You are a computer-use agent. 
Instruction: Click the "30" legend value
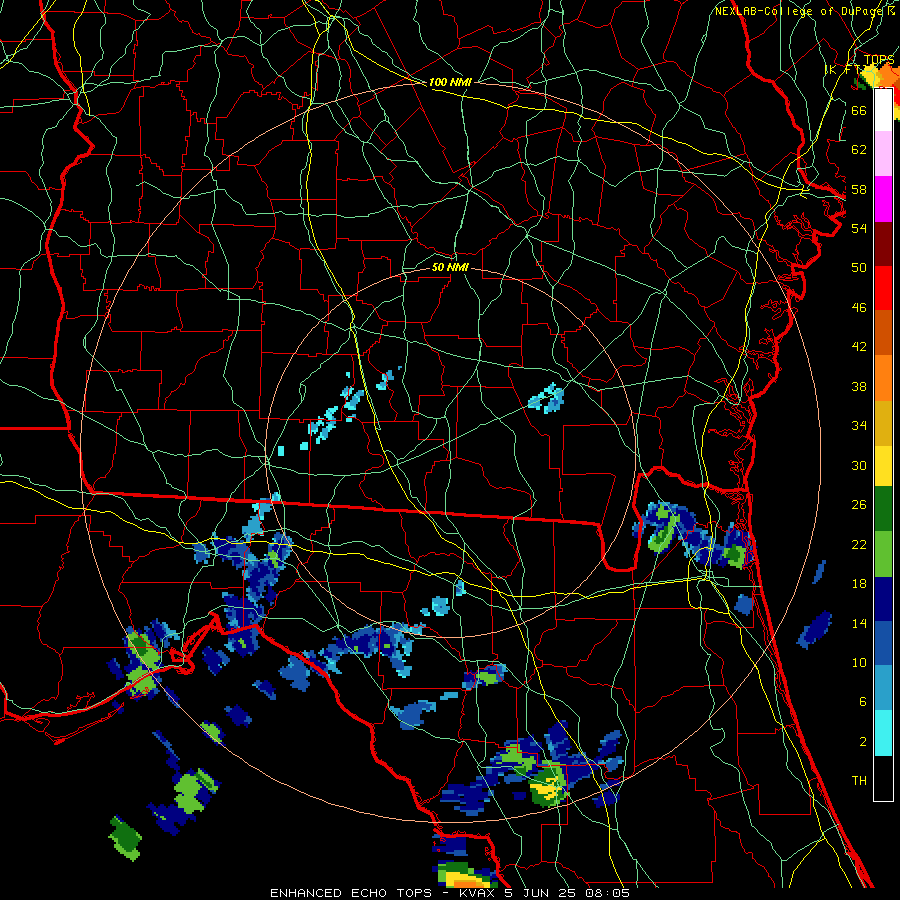point(859,465)
